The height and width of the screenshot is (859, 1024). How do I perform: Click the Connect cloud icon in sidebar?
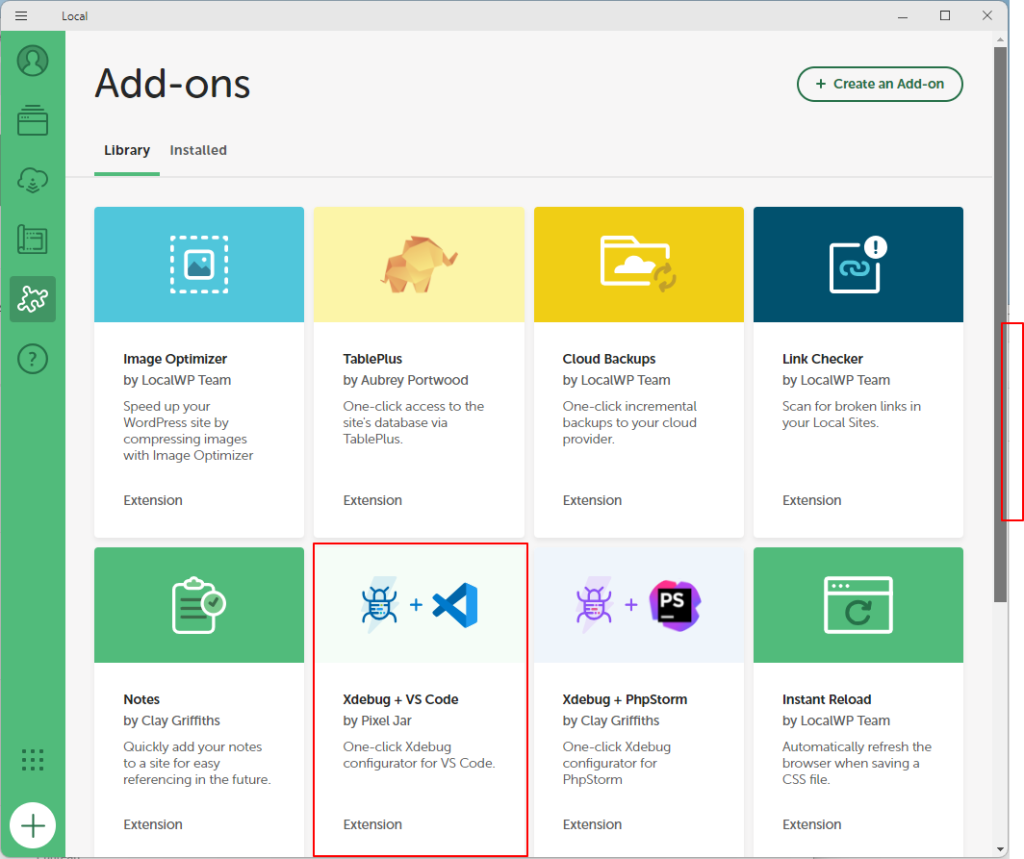(x=33, y=180)
